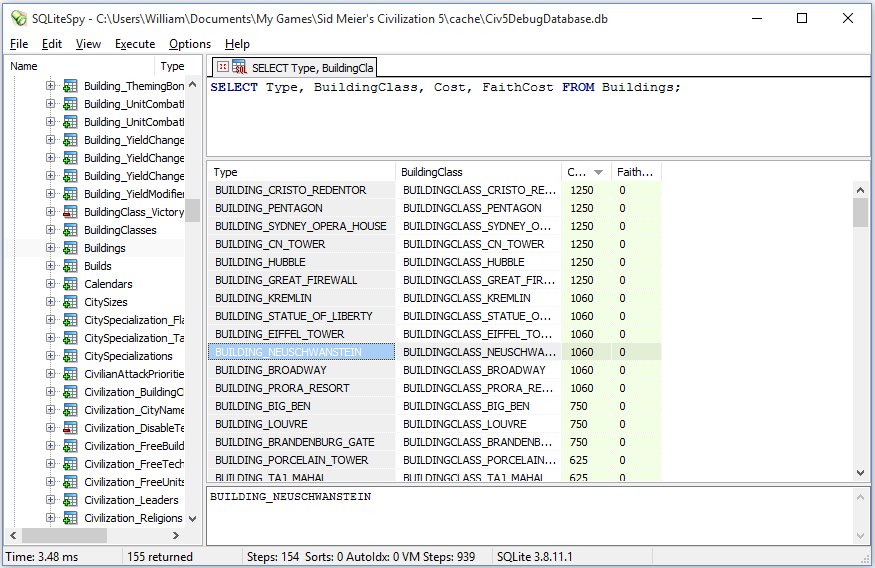This screenshot has width=875, height=568.
Task: Select the BUILDING_LOUVRE cell
Action: pyautogui.click(x=302, y=424)
